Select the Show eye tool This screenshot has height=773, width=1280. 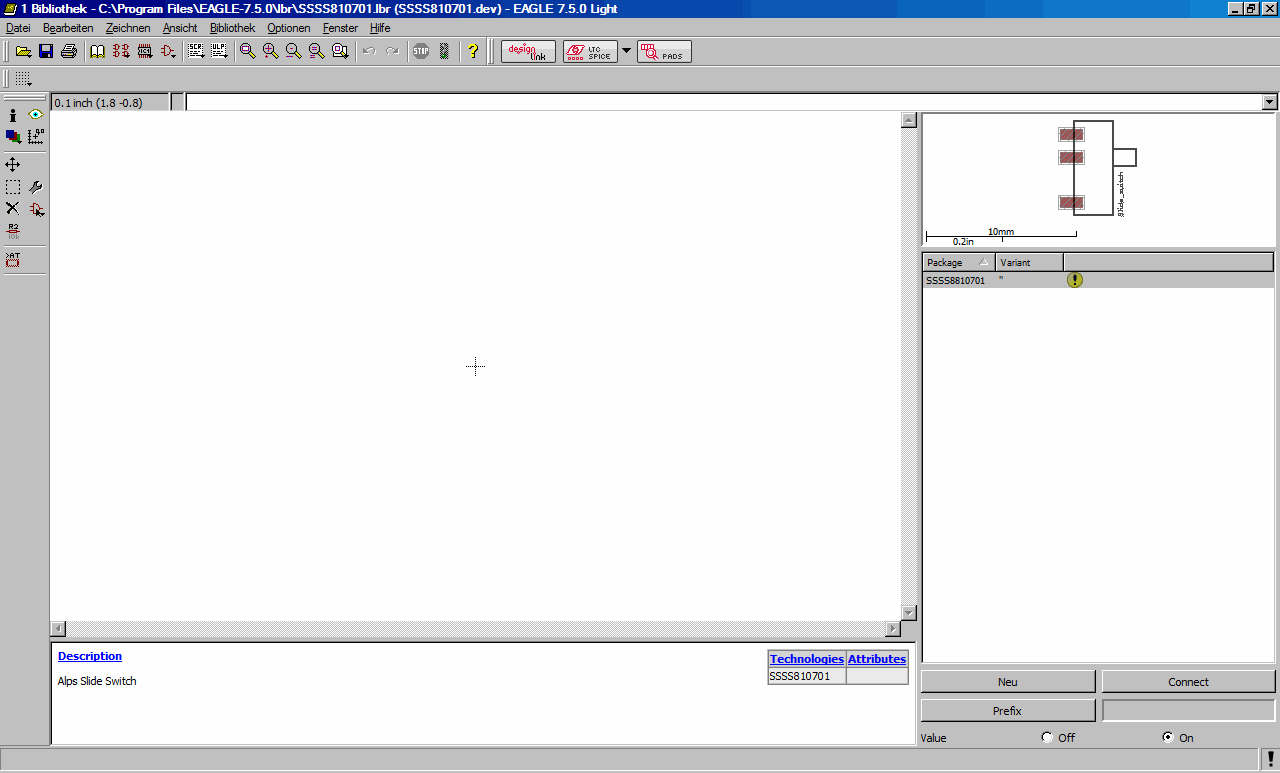[36, 115]
